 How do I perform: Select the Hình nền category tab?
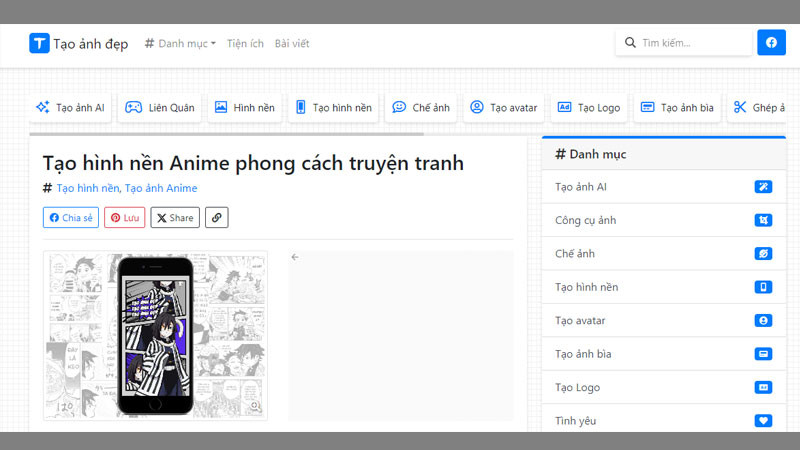(244, 108)
